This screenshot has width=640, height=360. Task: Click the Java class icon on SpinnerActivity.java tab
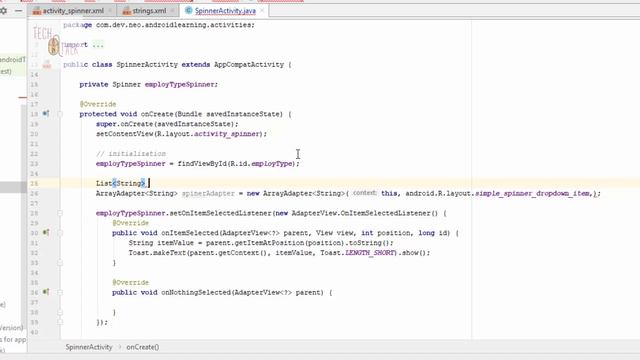tap(189, 11)
